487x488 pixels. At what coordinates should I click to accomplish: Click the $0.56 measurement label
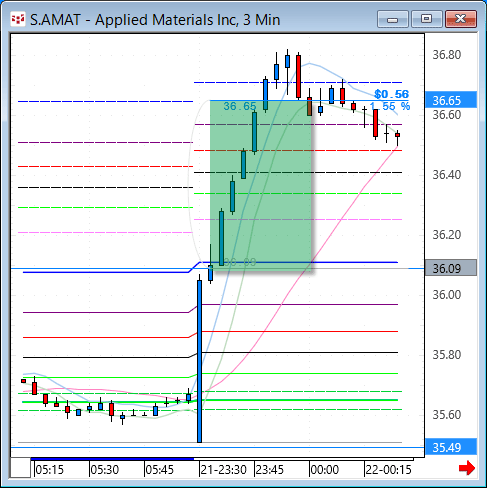coord(392,94)
